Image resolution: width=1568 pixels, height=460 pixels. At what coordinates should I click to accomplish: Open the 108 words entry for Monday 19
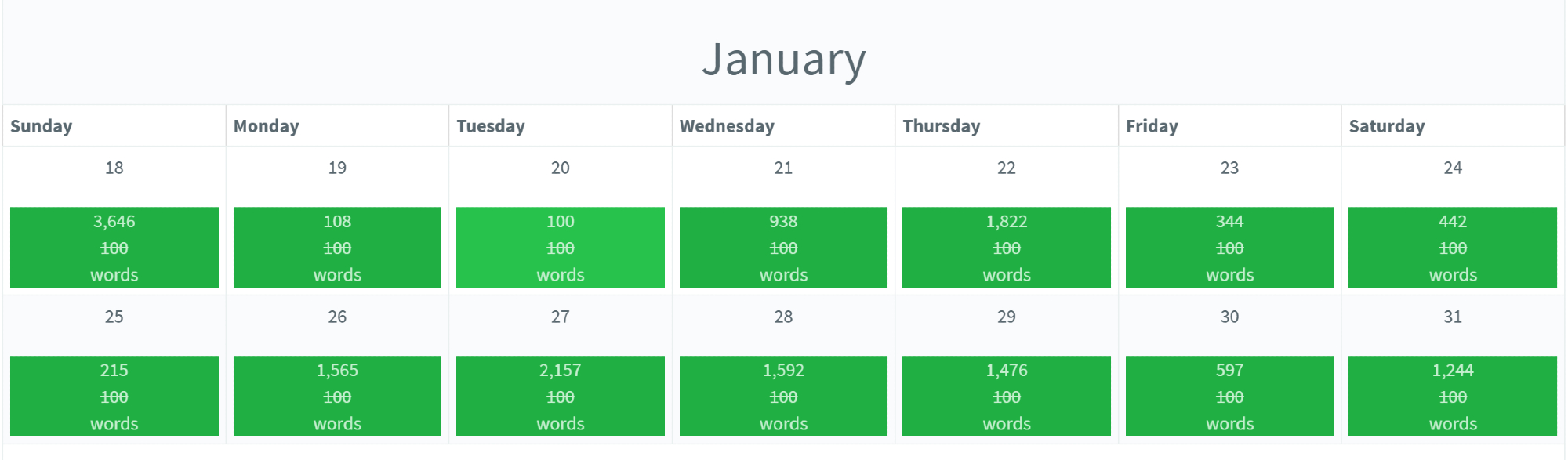337,248
